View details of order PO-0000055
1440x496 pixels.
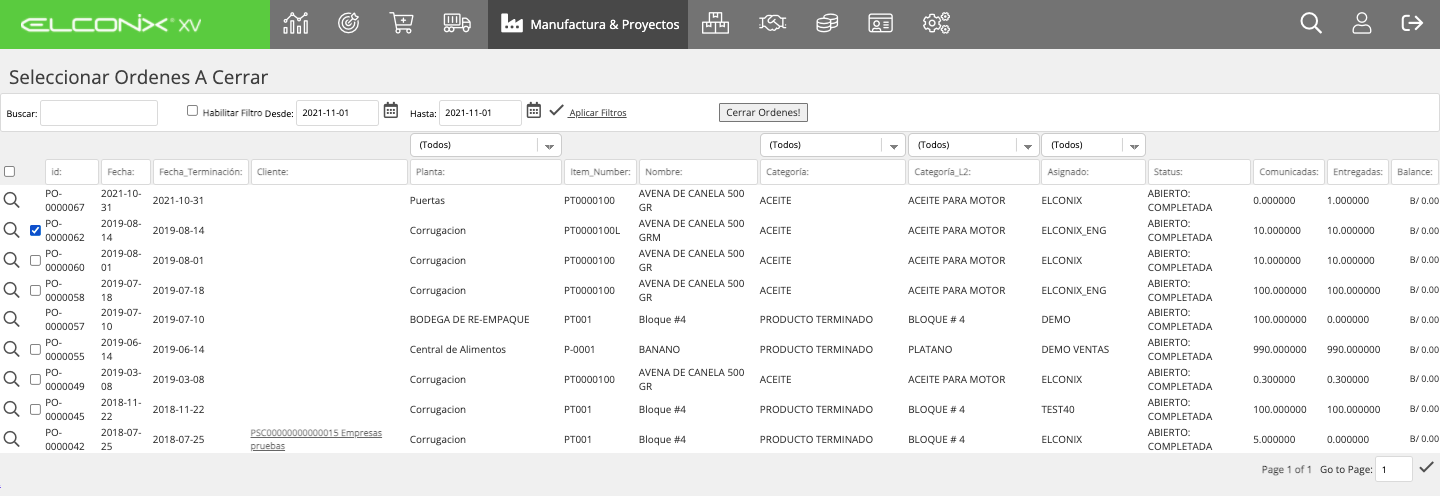11,349
